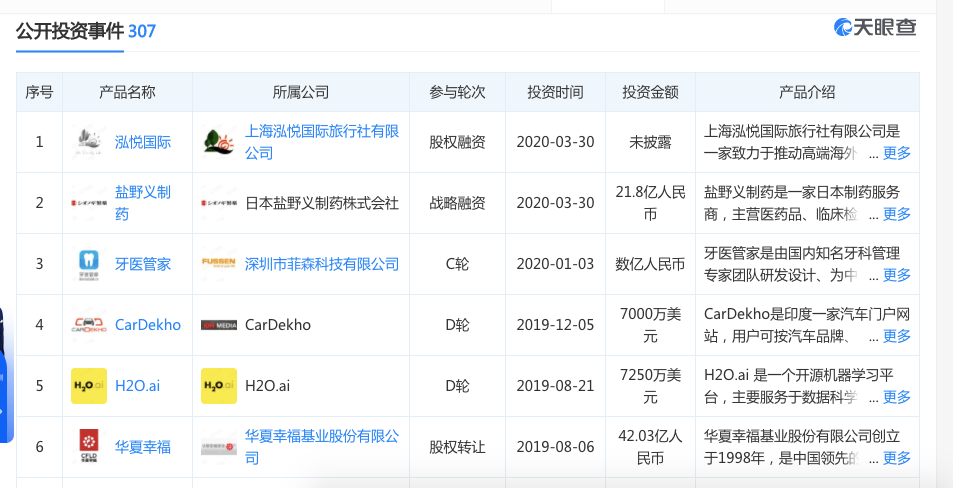
Task: Open 牙医管家 product link
Action: 143,264
